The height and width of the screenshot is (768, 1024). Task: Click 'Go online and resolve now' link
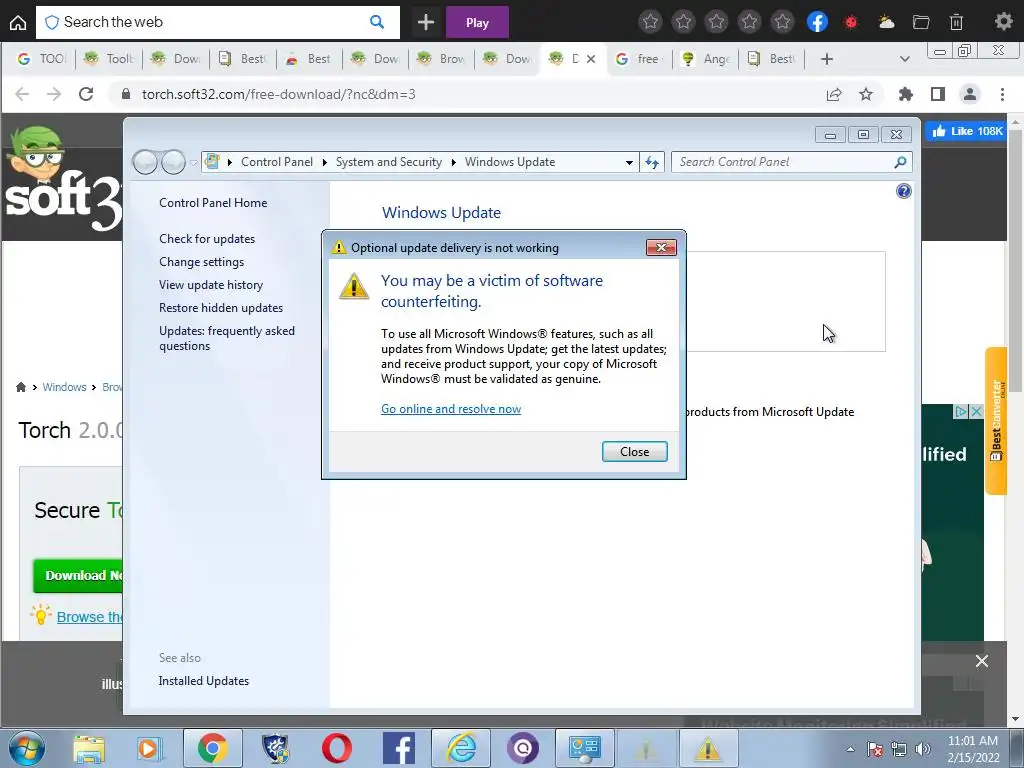451,409
